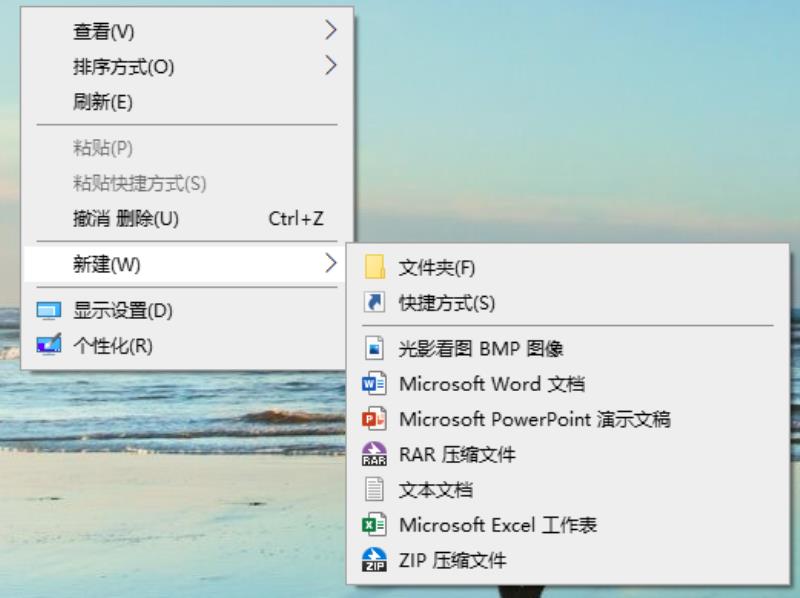Choose Microsoft Word 文档
800x598 pixels.
tap(568, 384)
